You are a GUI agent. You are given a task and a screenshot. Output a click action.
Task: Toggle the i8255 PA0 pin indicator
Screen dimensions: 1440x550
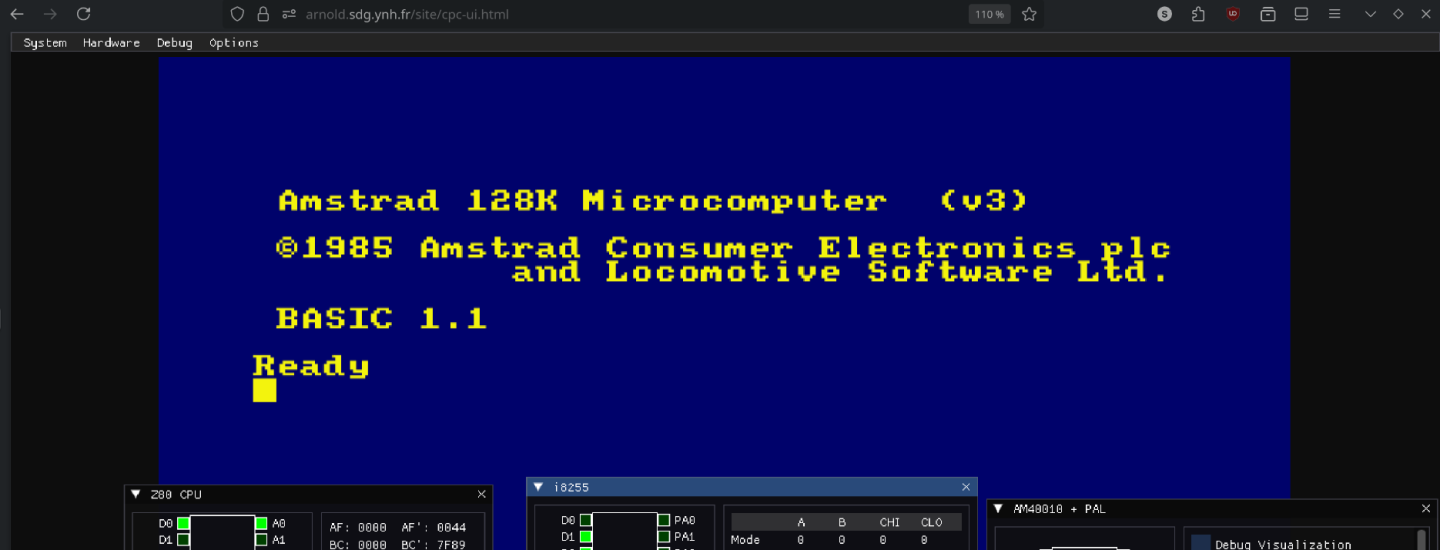tap(664, 520)
